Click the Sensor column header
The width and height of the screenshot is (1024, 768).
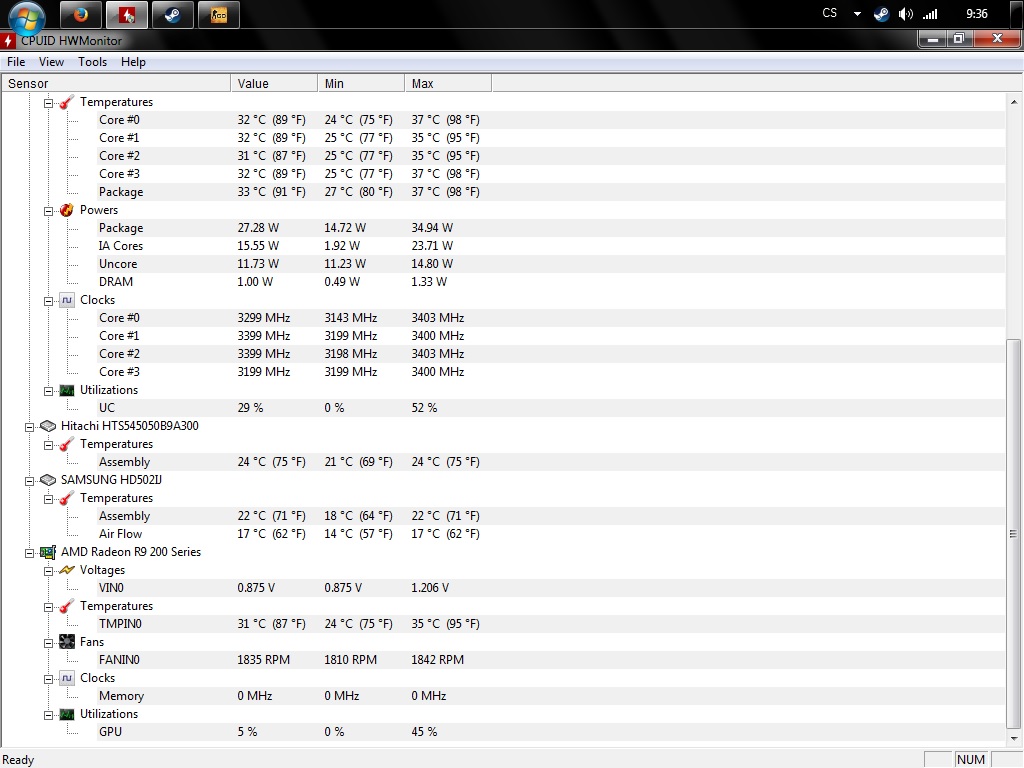116,84
